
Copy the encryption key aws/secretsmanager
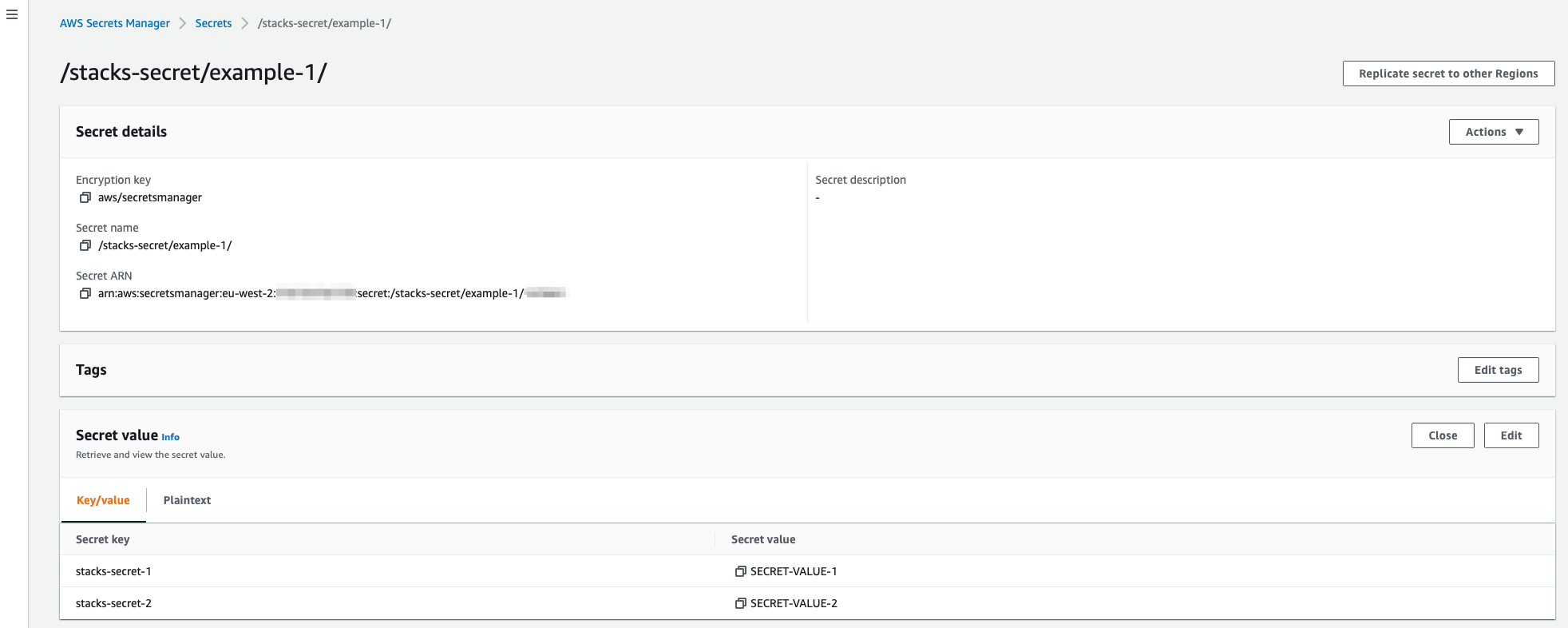pyautogui.click(x=85, y=197)
